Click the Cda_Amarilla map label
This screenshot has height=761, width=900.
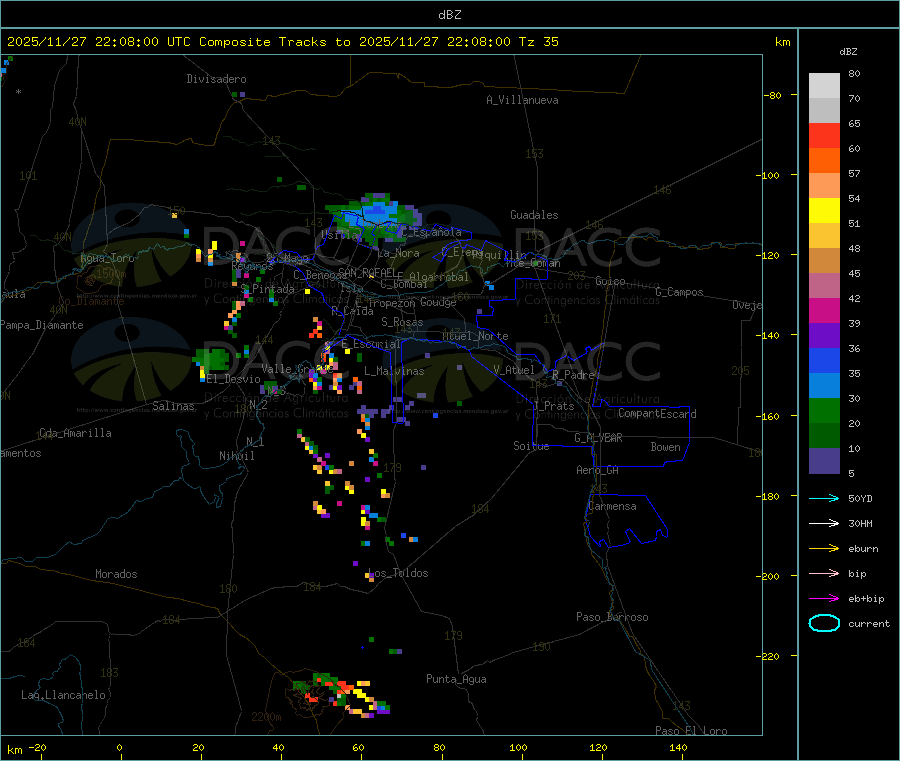tap(75, 433)
